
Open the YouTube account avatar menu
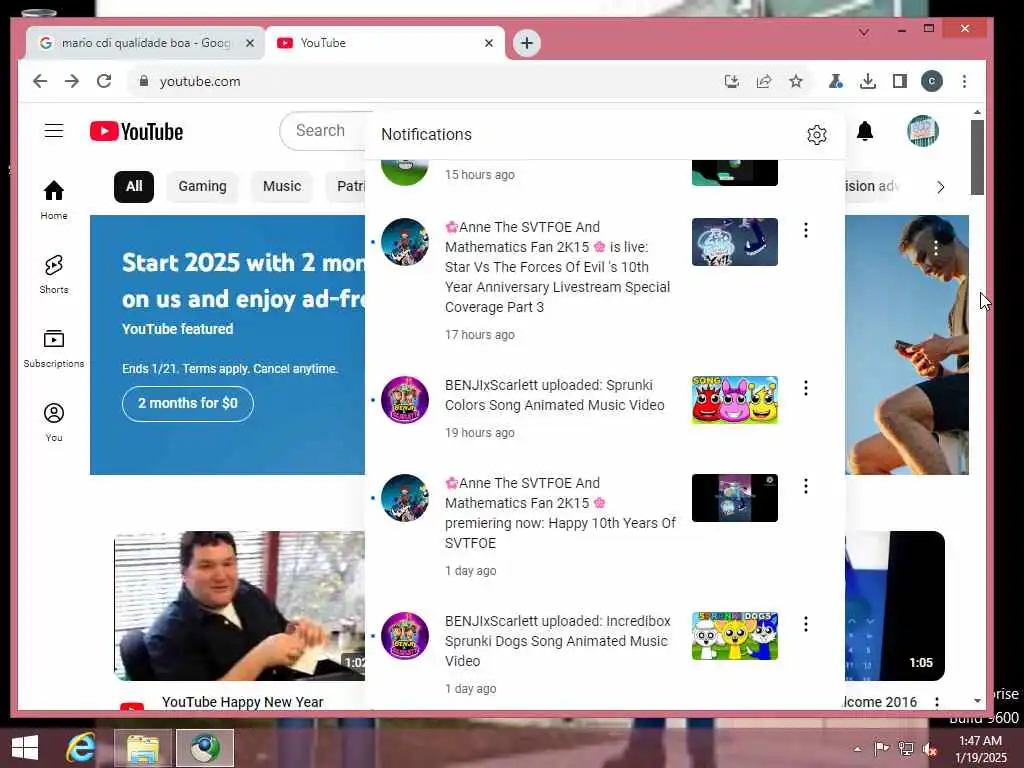[x=923, y=131]
